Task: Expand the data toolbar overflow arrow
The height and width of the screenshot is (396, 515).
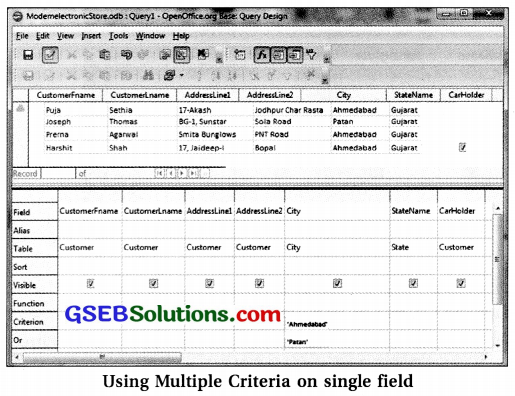Action: tap(324, 80)
